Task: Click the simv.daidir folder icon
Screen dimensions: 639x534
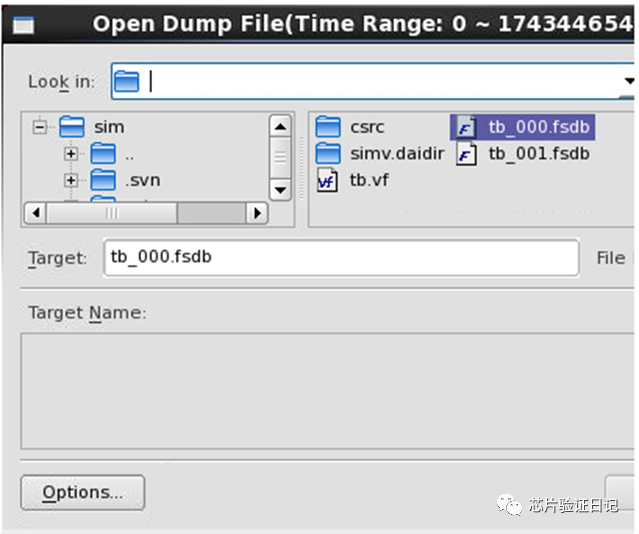Action: [328, 154]
